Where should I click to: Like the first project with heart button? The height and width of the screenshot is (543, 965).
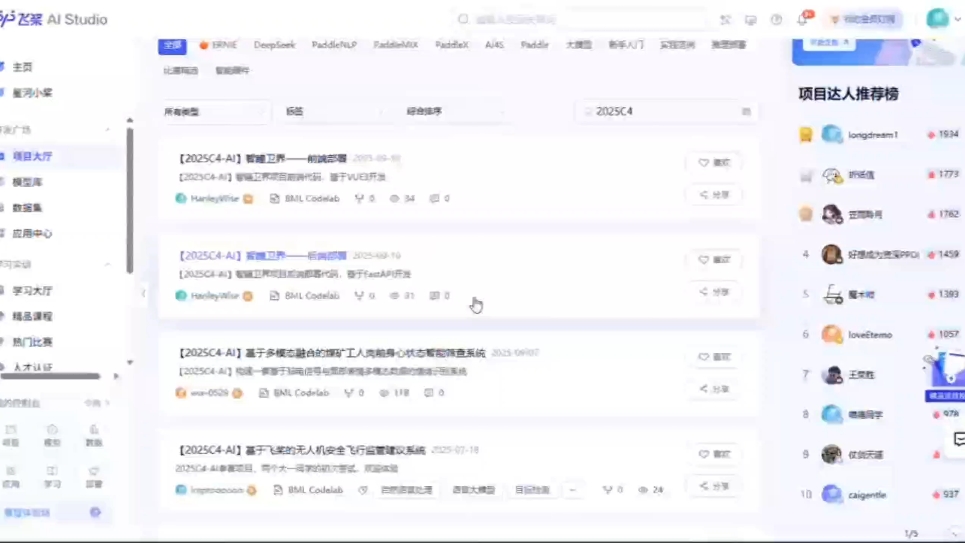pos(714,163)
